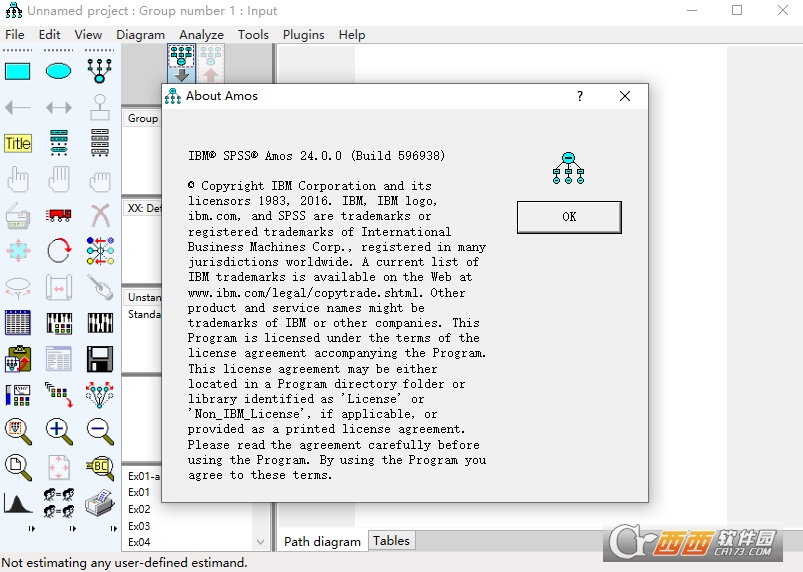Open the Tools menu
This screenshot has height=572, width=803.
tap(253, 35)
